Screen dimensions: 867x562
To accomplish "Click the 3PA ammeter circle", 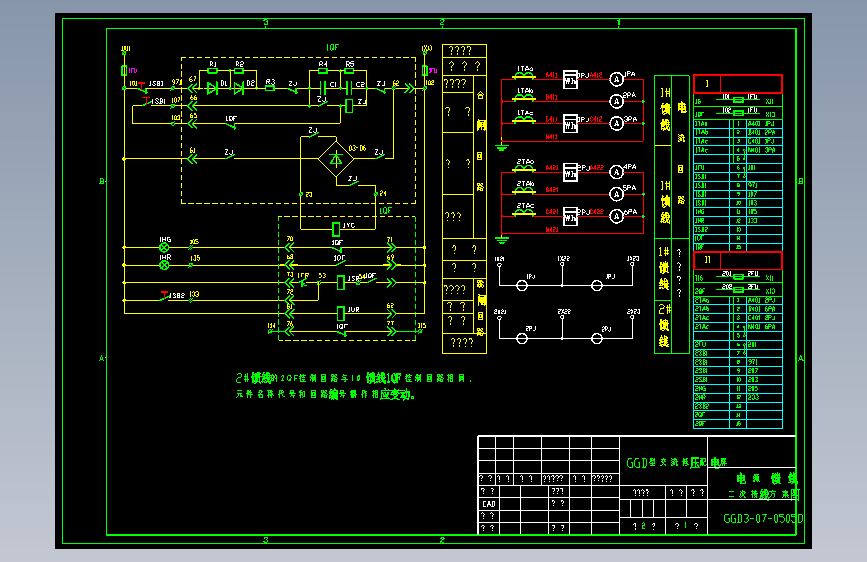I will pyautogui.click(x=616, y=123).
